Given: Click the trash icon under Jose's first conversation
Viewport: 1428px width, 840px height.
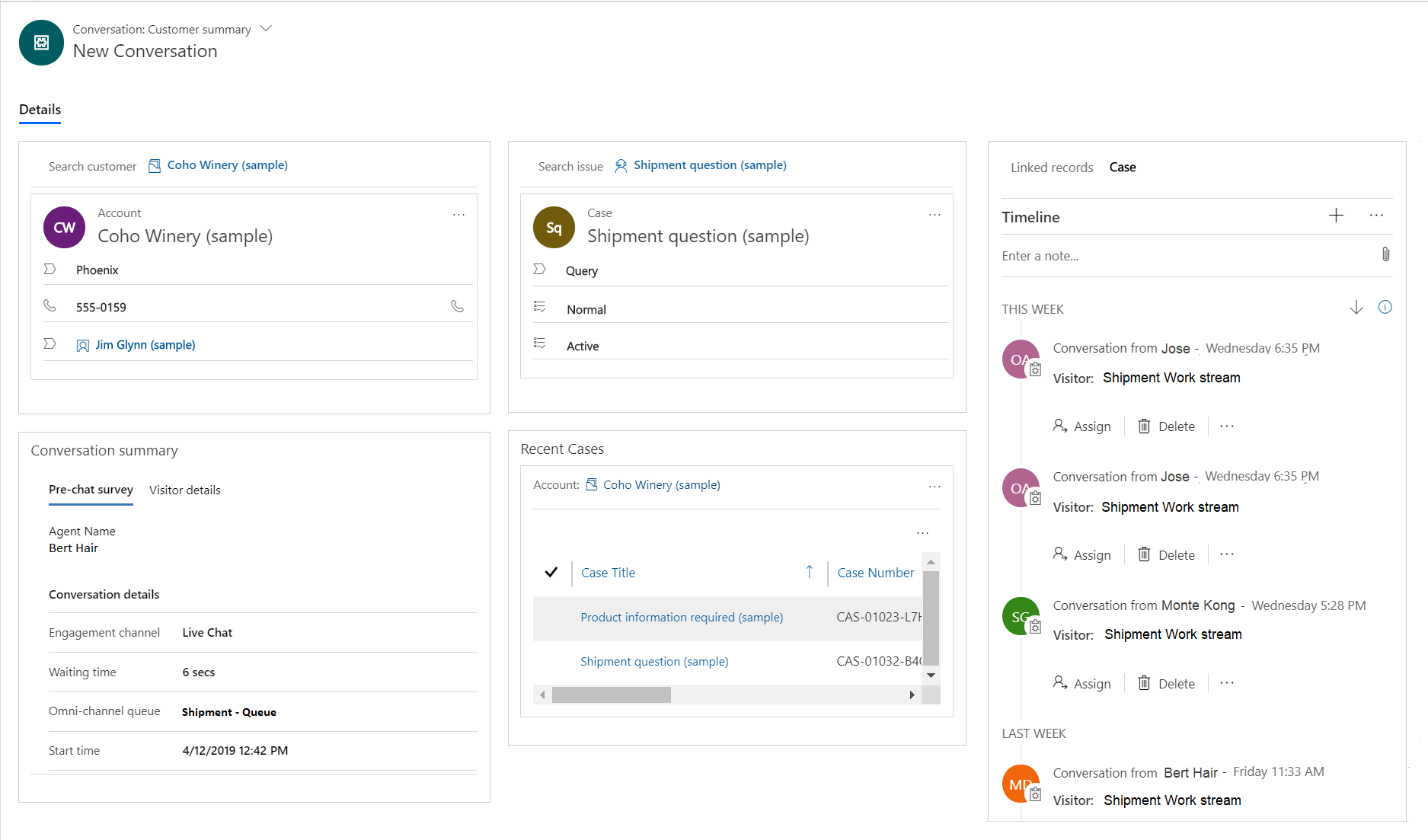Looking at the screenshot, I should pyautogui.click(x=1145, y=426).
